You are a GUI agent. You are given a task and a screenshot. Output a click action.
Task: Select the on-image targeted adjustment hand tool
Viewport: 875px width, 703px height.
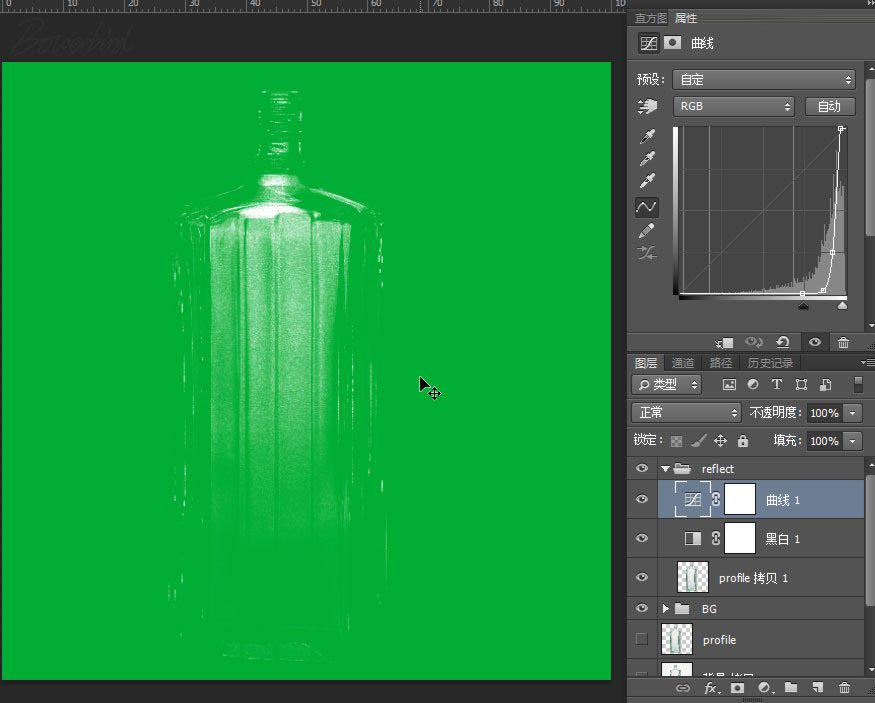pos(647,106)
